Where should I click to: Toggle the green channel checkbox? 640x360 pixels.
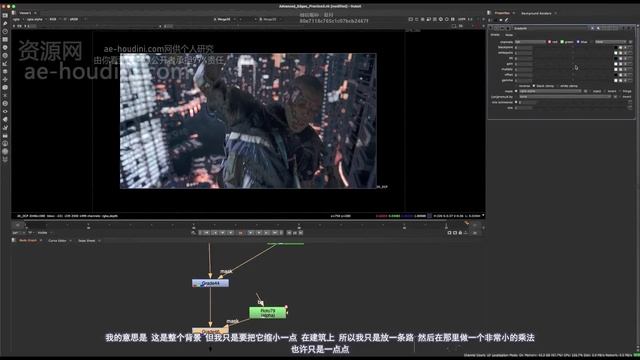[x=562, y=42]
